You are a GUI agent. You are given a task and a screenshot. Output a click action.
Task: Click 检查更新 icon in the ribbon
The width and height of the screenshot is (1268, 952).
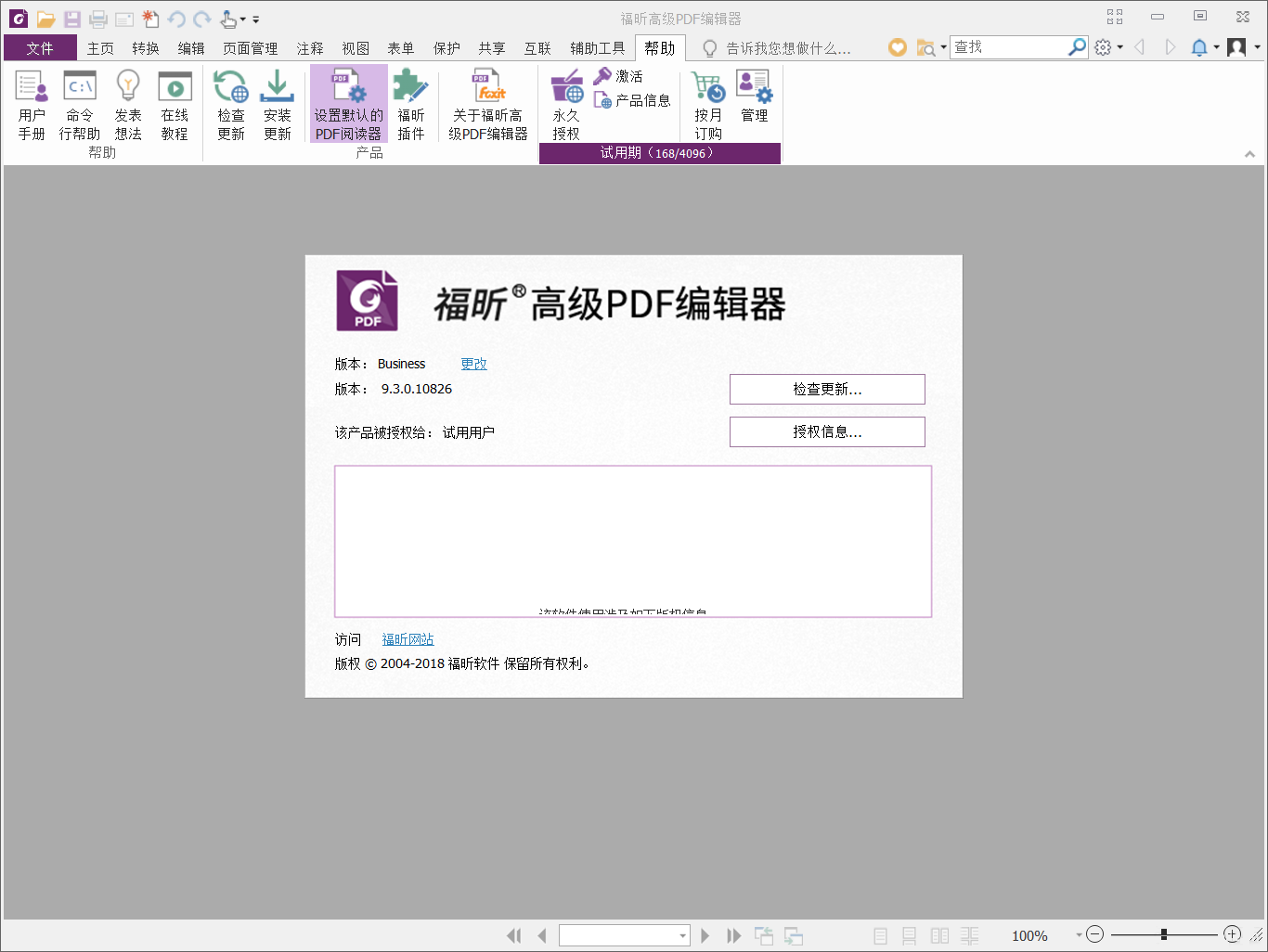(231, 106)
